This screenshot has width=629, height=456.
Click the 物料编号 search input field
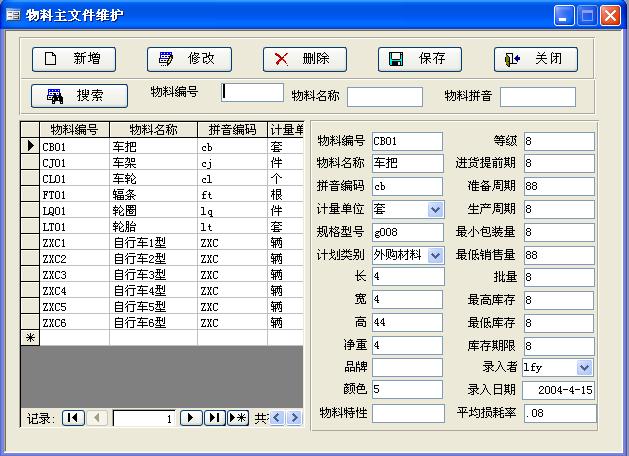pyautogui.click(x=252, y=92)
